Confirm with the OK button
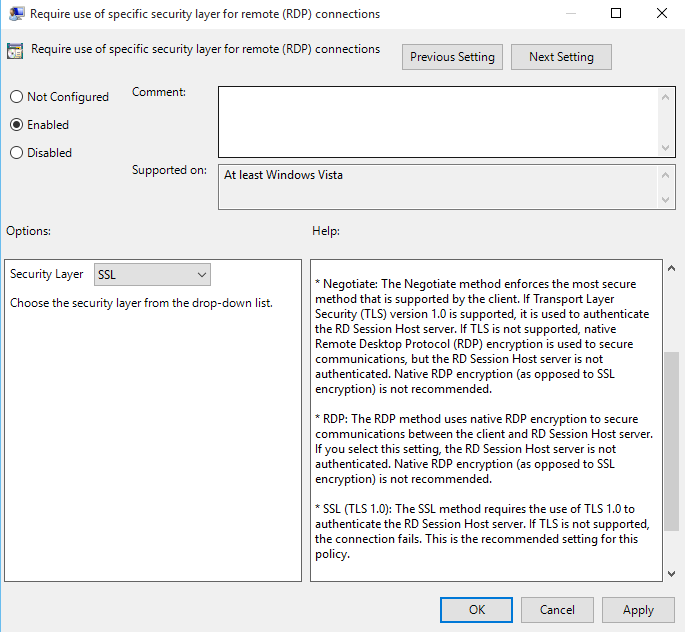685x632 pixels. [x=476, y=610]
